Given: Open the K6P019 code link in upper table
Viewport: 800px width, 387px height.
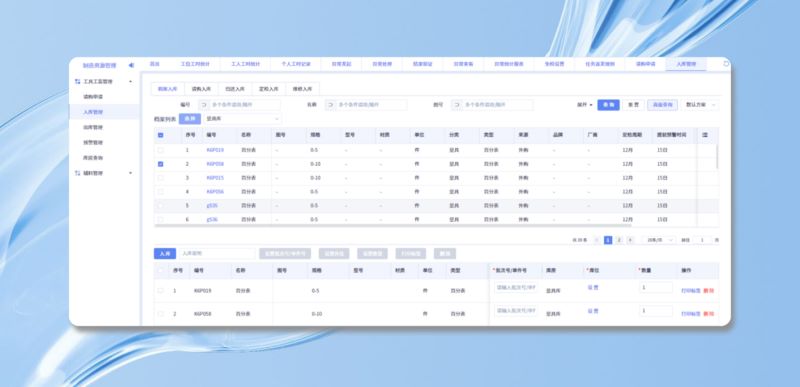Looking at the screenshot, I should point(215,150).
